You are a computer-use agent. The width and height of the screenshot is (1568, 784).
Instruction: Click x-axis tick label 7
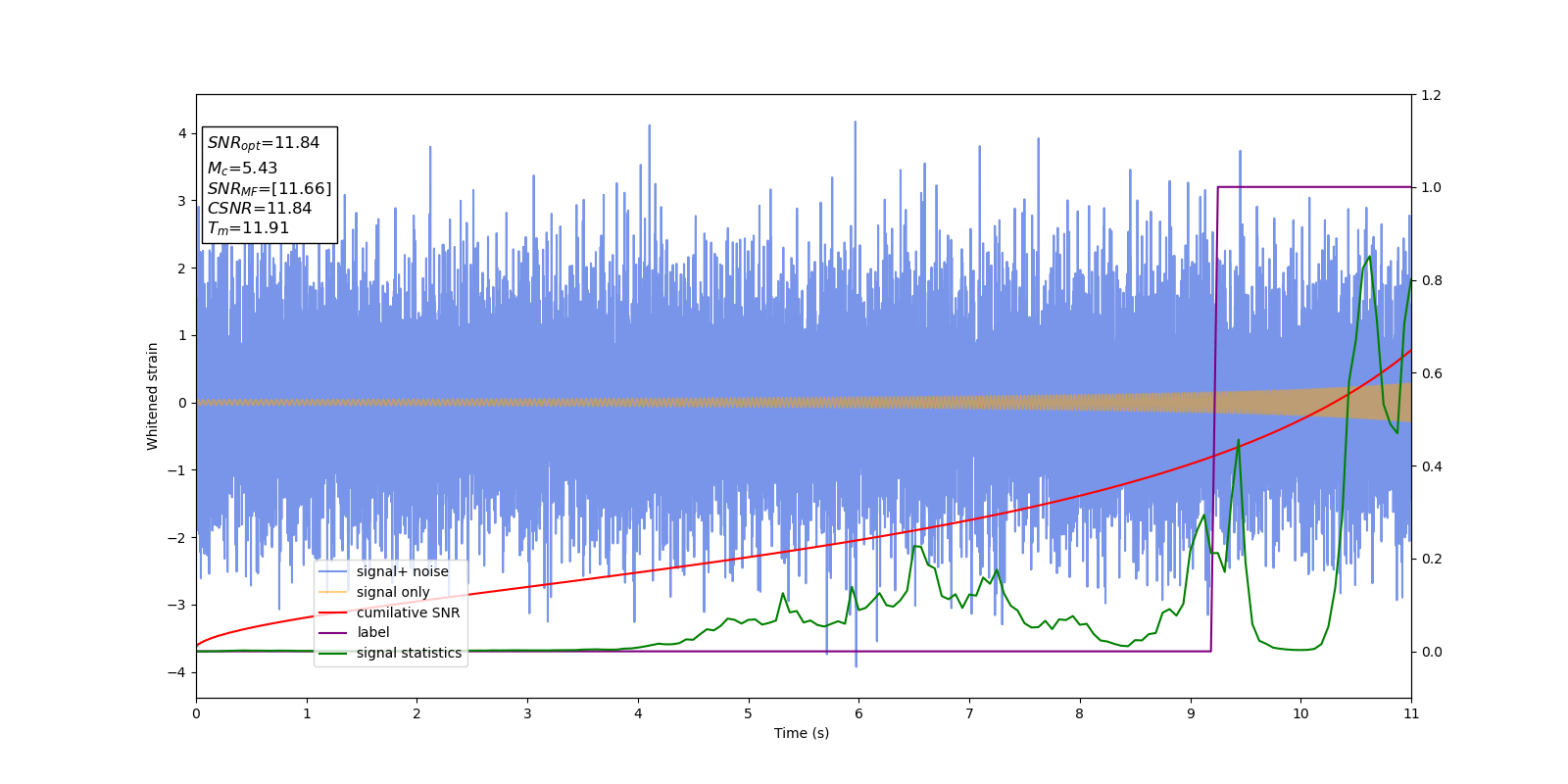pos(969,713)
